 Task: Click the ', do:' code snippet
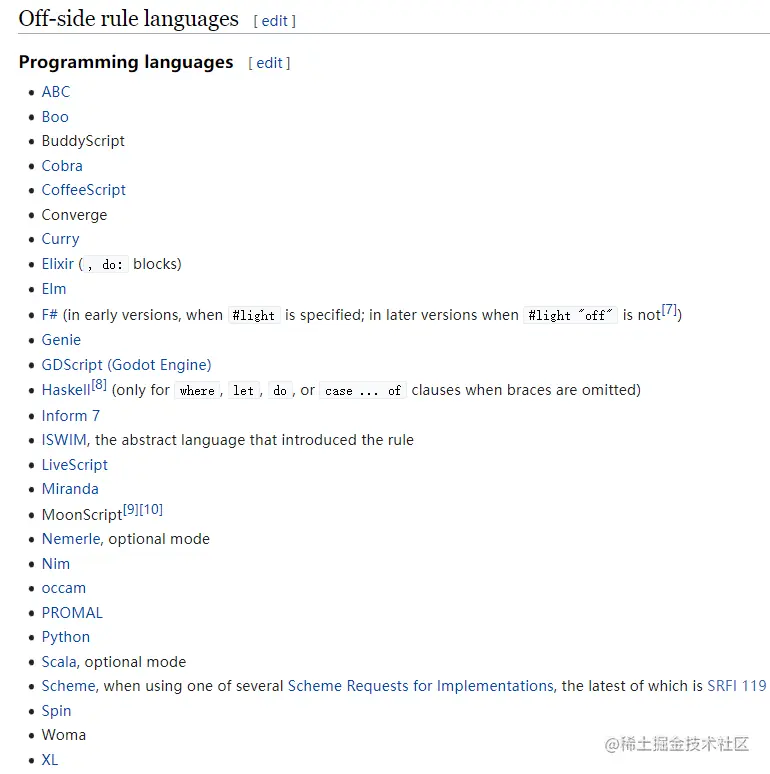[x=106, y=265]
